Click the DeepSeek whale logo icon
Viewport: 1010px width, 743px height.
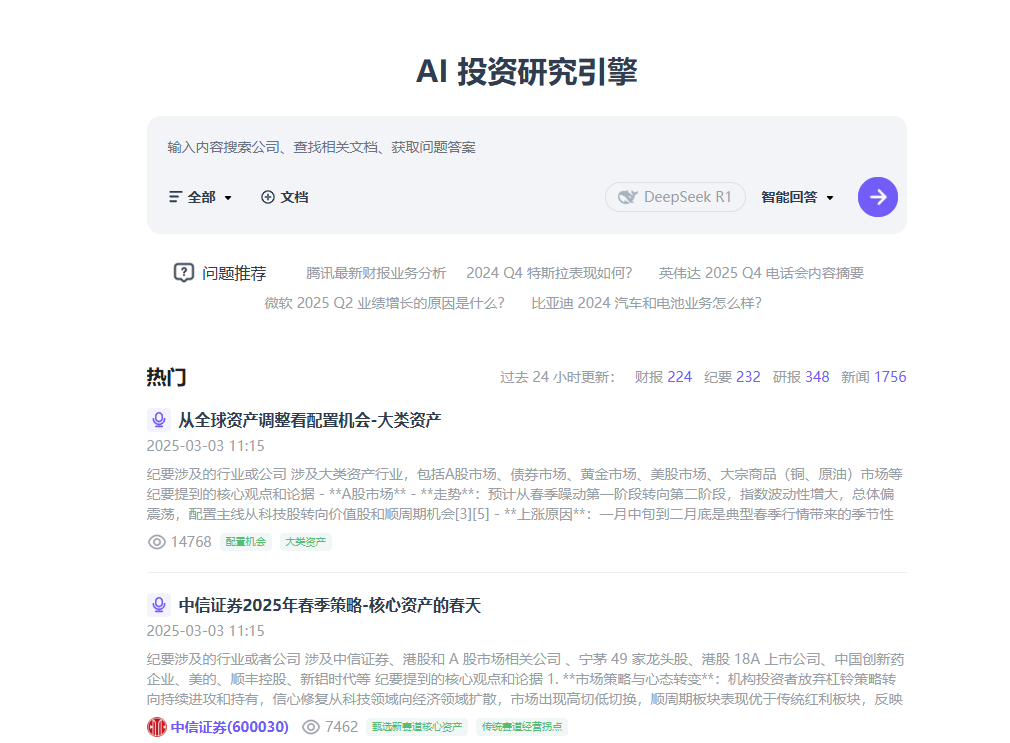627,197
